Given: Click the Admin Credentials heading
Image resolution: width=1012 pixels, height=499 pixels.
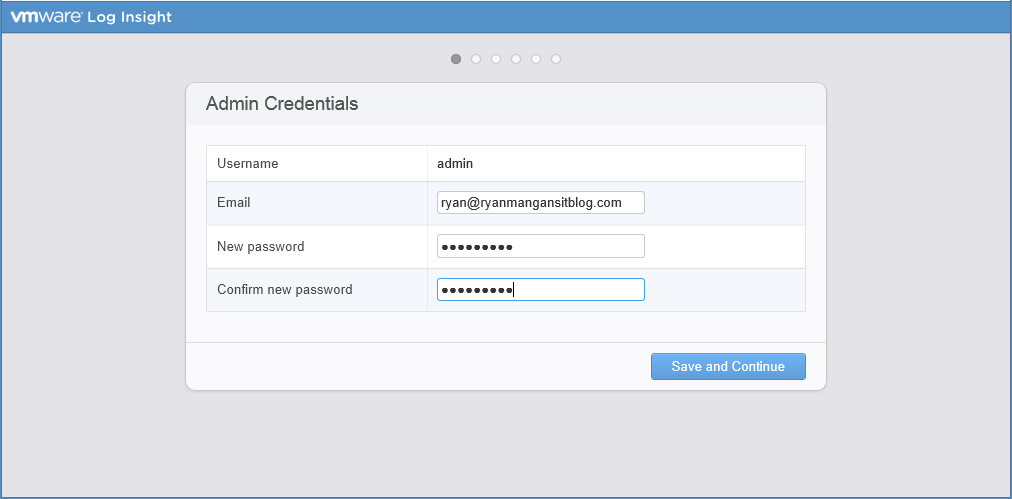Looking at the screenshot, I should (x=282, y=104).
